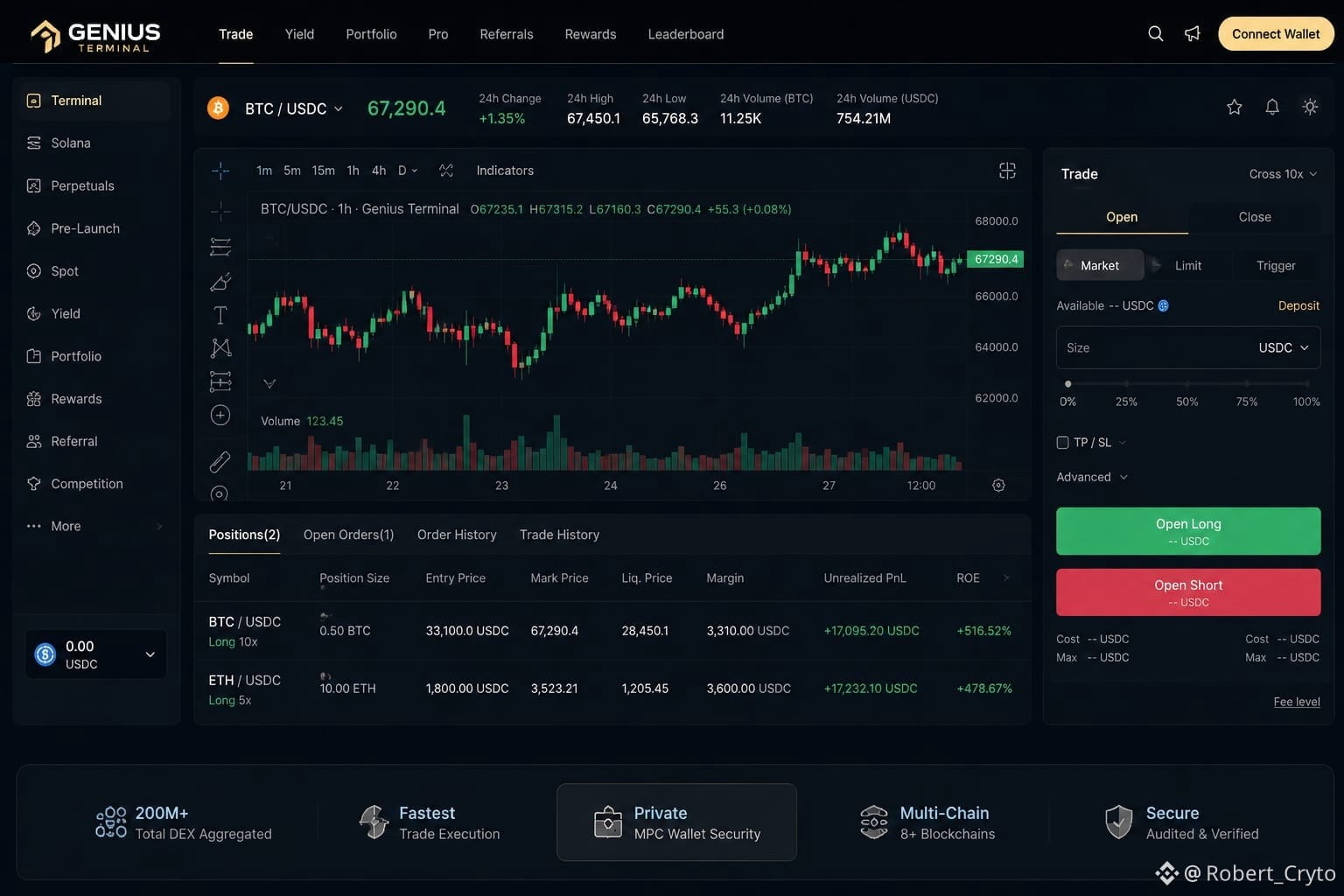
Task: Switch to the Open Orders(1) tab
Action: (x=348, y=535)
